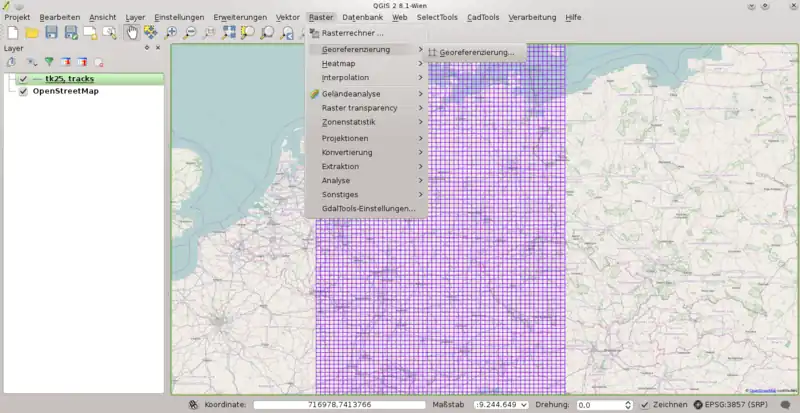
Task: Toggle visibility of tk25, tracks layer
Action: [x=23, y=79]
